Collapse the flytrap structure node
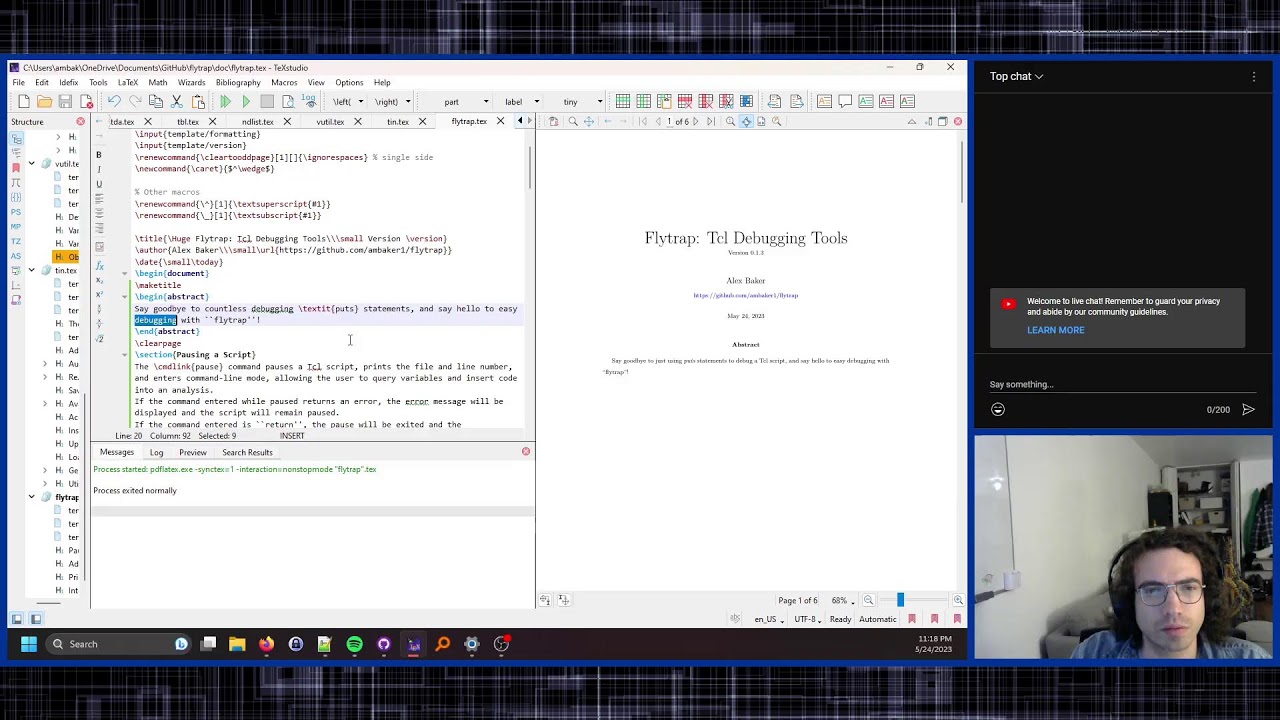The width and height of the screenshot is (1280, 720). (x=32, y=497)
